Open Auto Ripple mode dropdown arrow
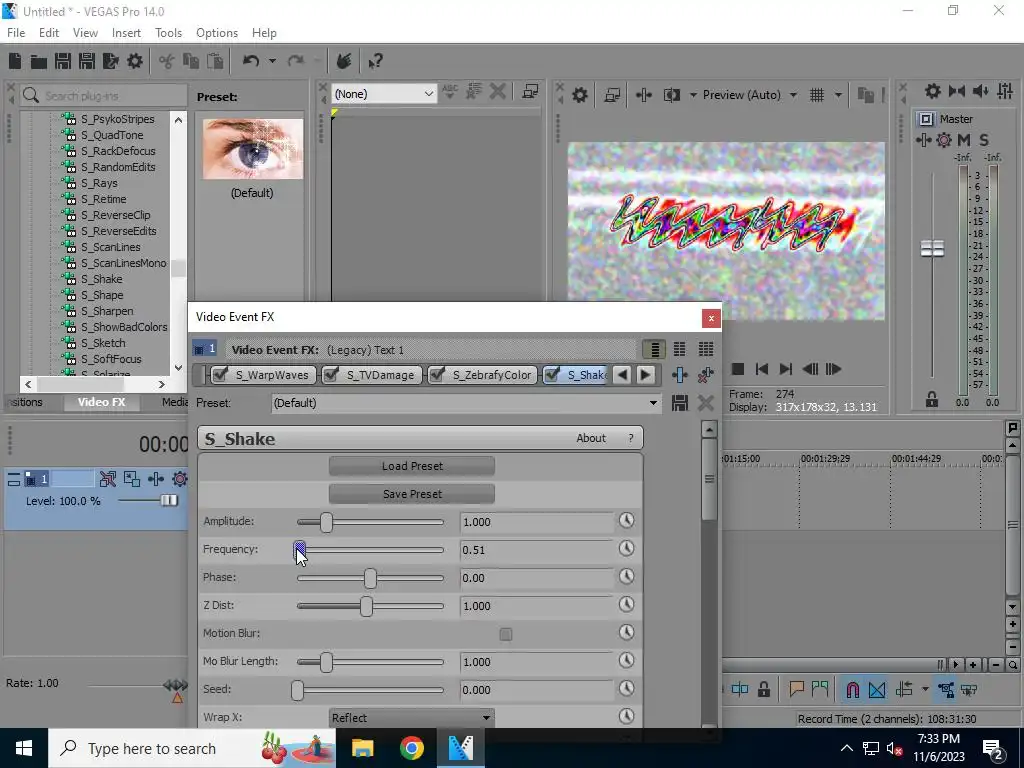Screen dimensions: 1024x768 (x=925, y=690)
